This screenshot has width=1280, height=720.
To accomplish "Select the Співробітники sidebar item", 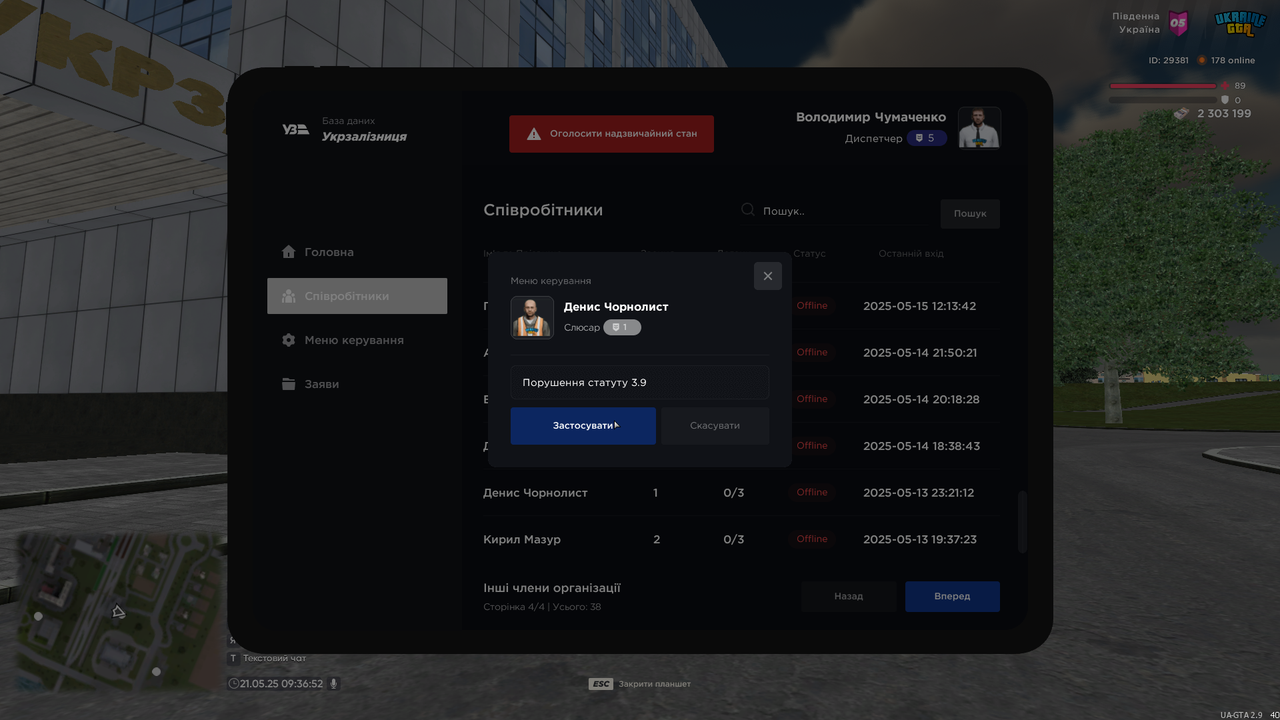I will [357, 296].
